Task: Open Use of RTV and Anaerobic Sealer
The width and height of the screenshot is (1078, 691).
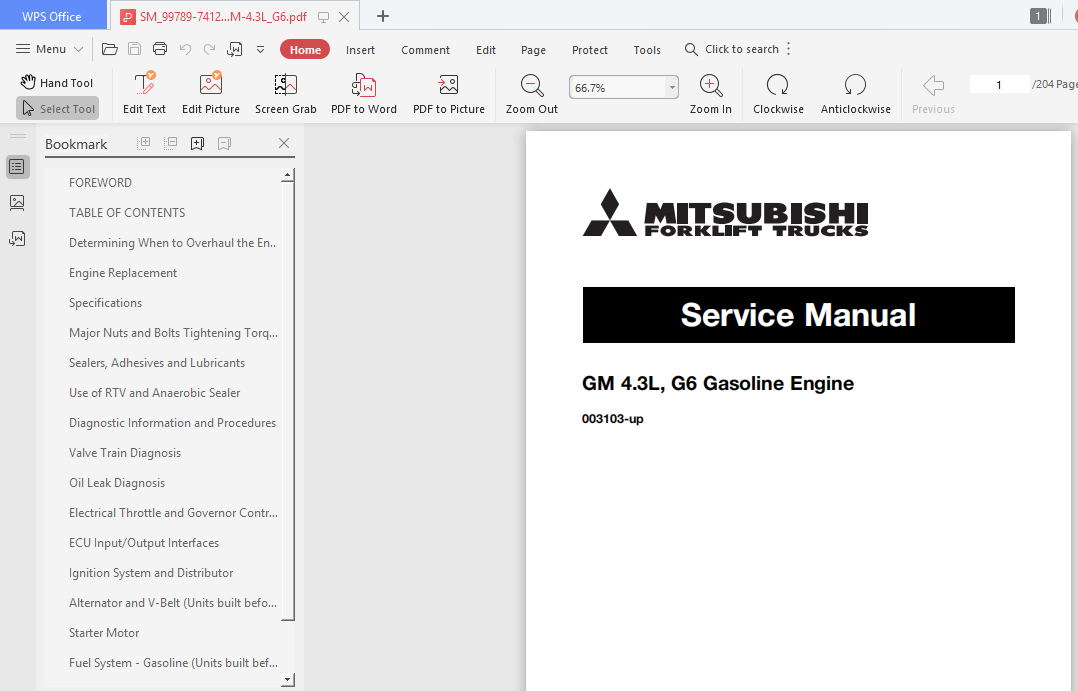Action: (x=155, y=393)
